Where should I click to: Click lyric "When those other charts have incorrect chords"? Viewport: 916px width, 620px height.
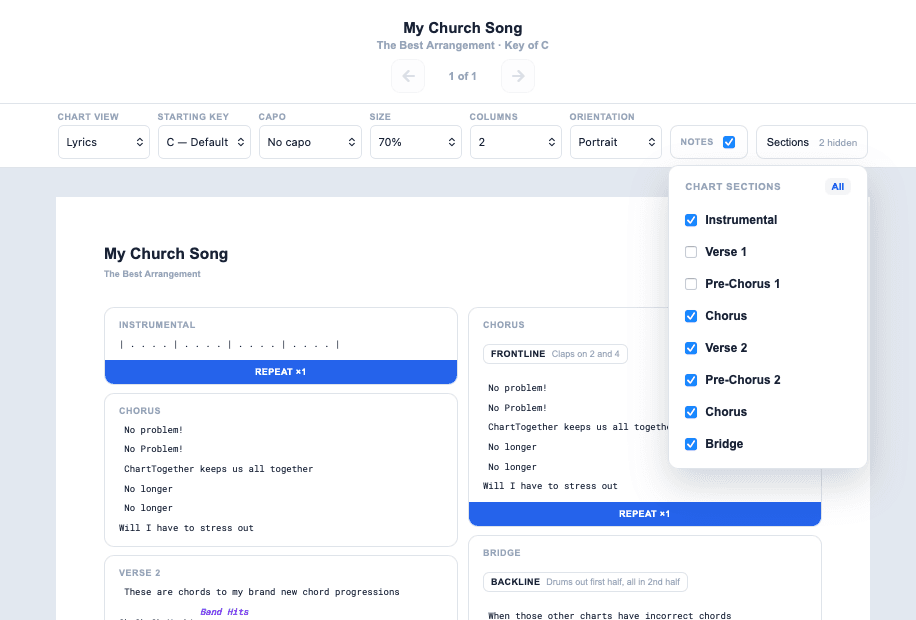coord(609,615)
